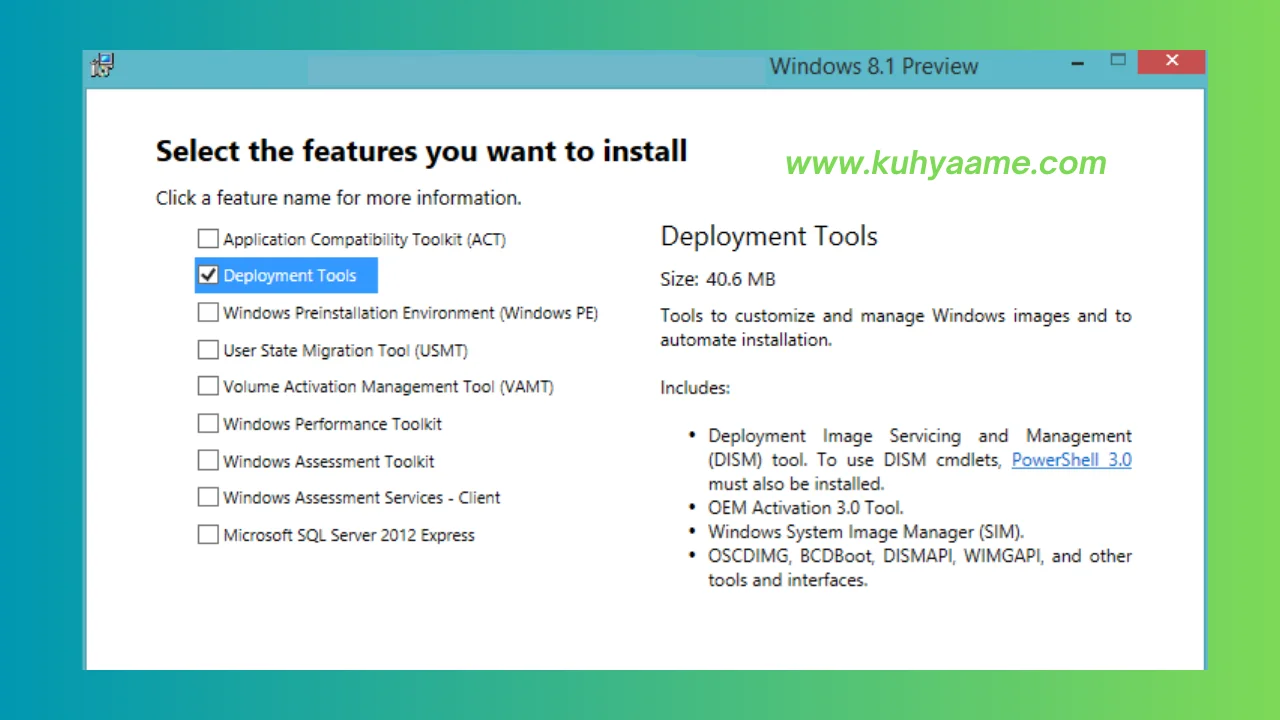Click User State Migration Tool (USMT) label
Viewport: 1280px width, 720px height.
[x=345, y=350]
